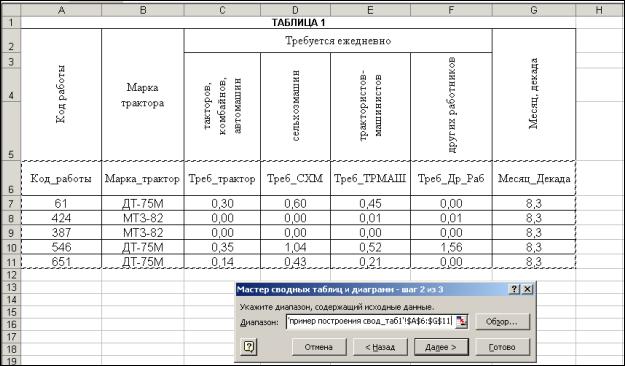The width and height of the screenshot is (625, 366).
Task: Click the Требуется ежедневно merged header cell
Action: coord(338,41)
